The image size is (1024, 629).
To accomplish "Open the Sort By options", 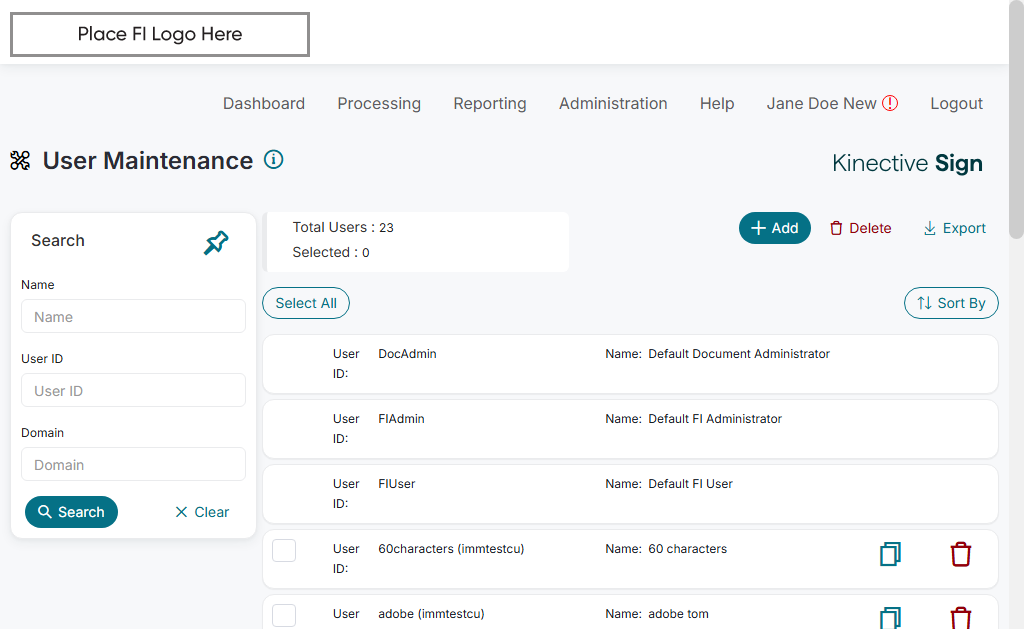I will tap(950, 303).
